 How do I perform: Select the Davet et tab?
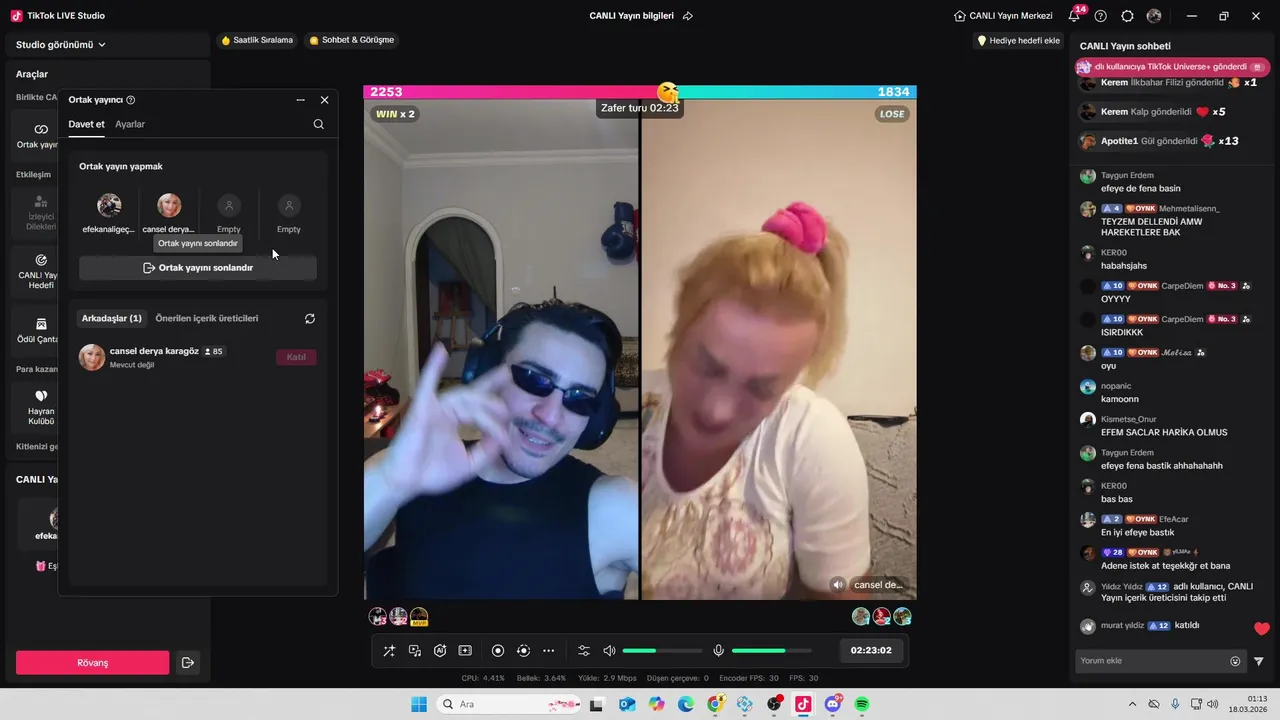pyautogui.click(x=86, y=124)
